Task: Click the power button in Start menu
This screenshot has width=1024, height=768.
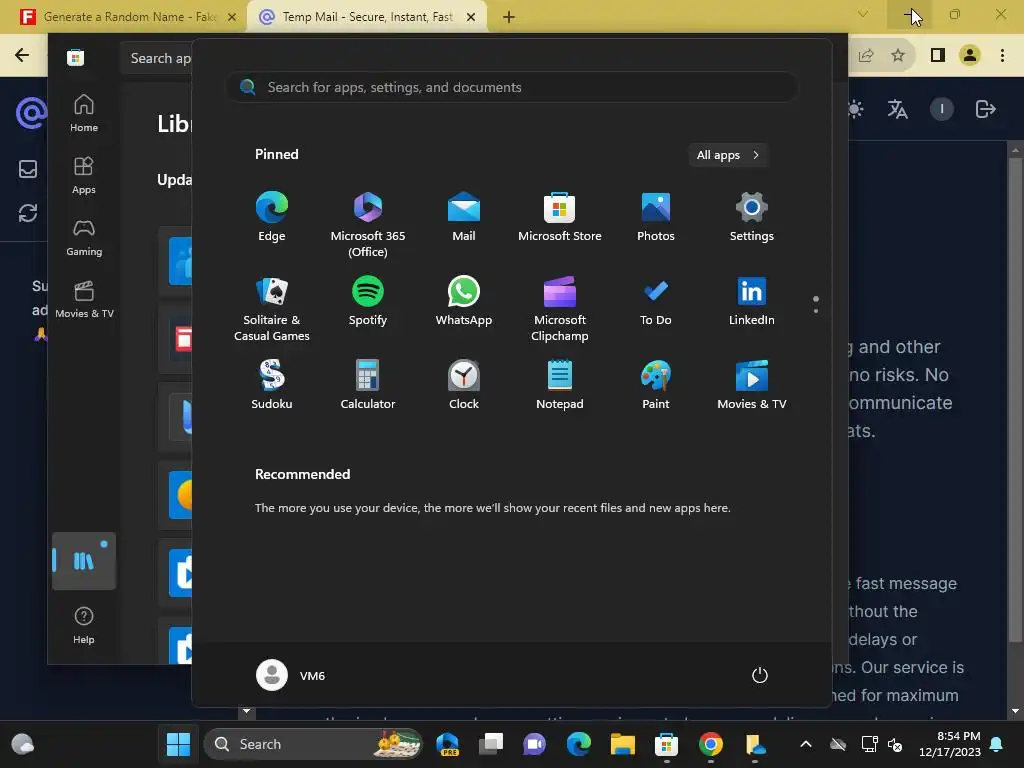Action: 760,675
